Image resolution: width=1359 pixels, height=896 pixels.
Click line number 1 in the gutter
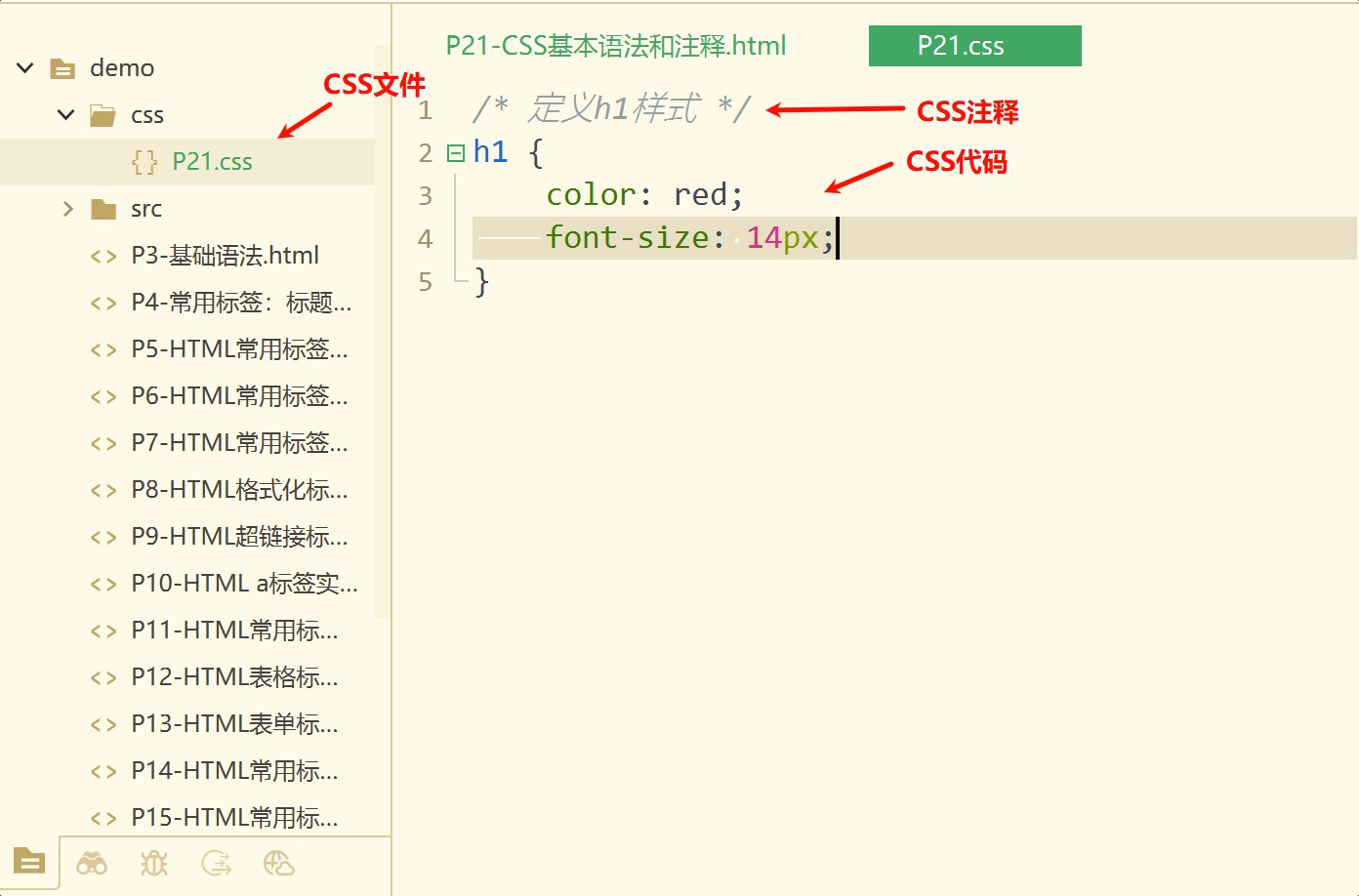click(x=425, y=110)
